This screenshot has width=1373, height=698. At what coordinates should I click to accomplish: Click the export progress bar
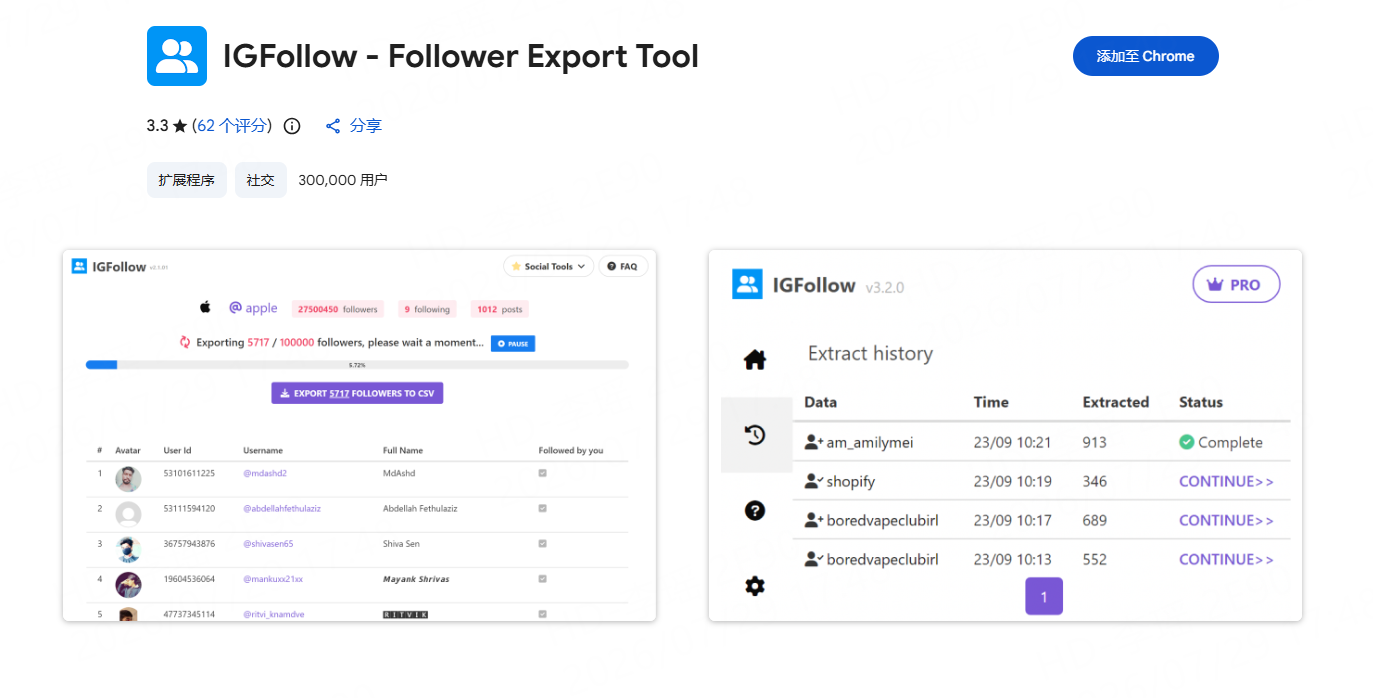pyautogui.click(x=357, y=365)
